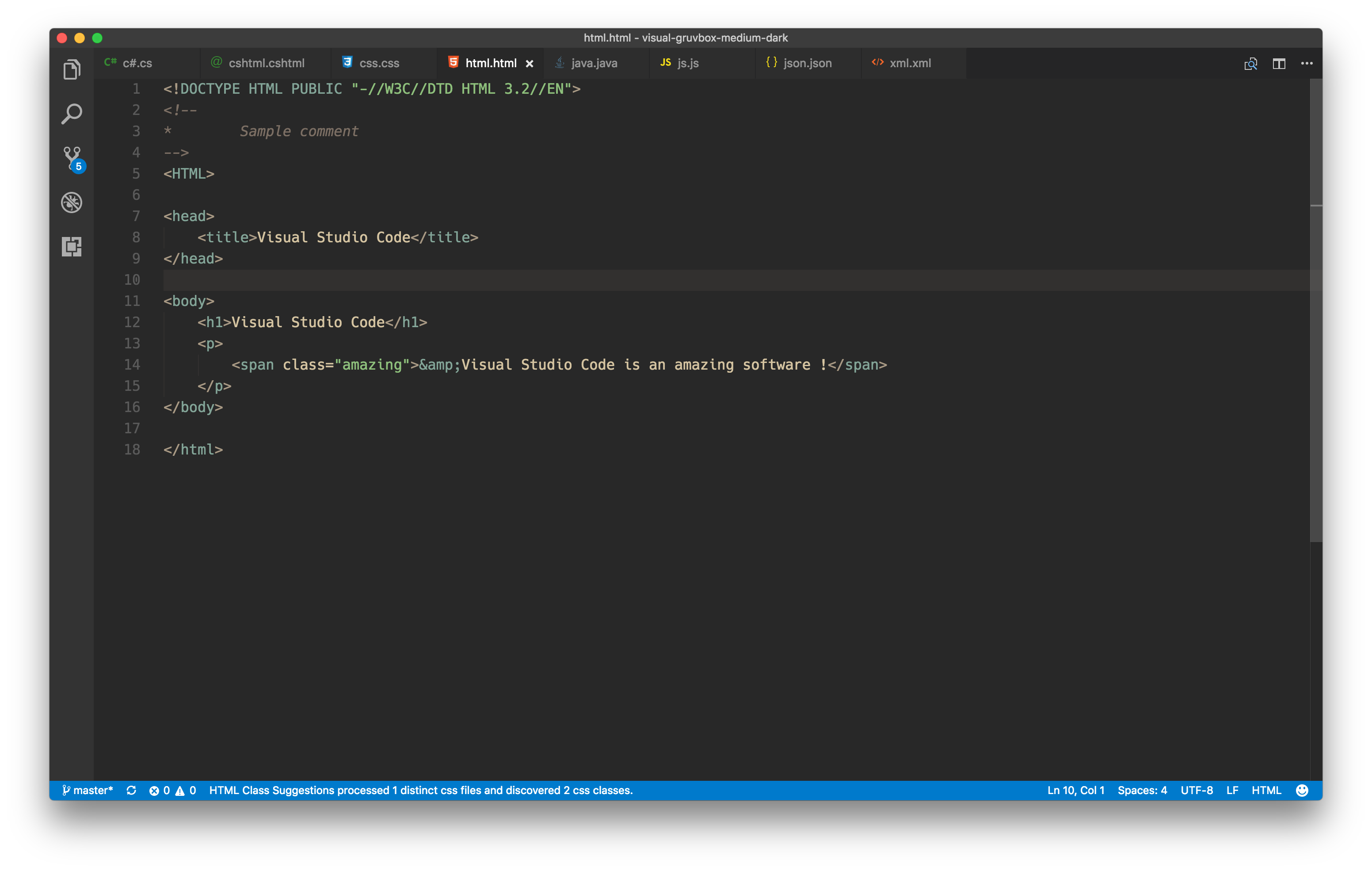Change the HTML language mode

pyautogui.click(x=1266, y=790)
